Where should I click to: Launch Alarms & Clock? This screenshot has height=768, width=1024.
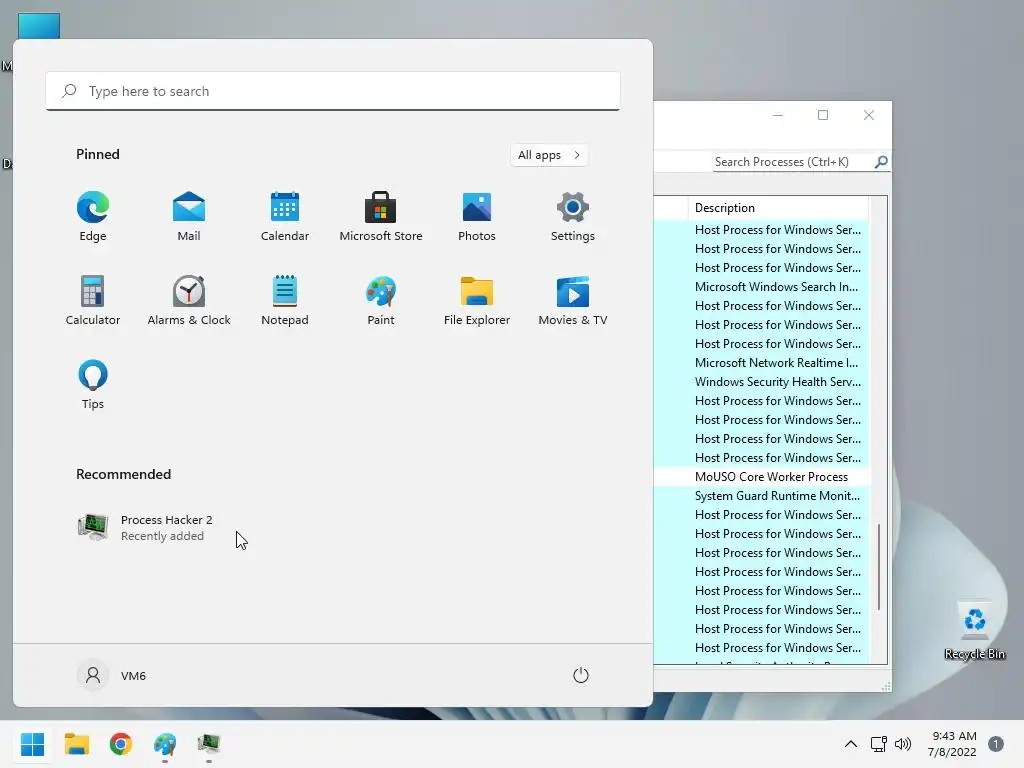point(189,300)
